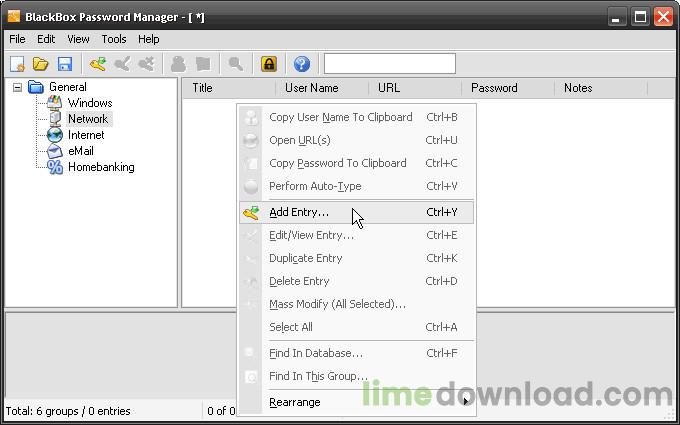Open the Tools menu
Viewport: 680px width, 425px height.
pyautogui.click(x=114, y=39)
